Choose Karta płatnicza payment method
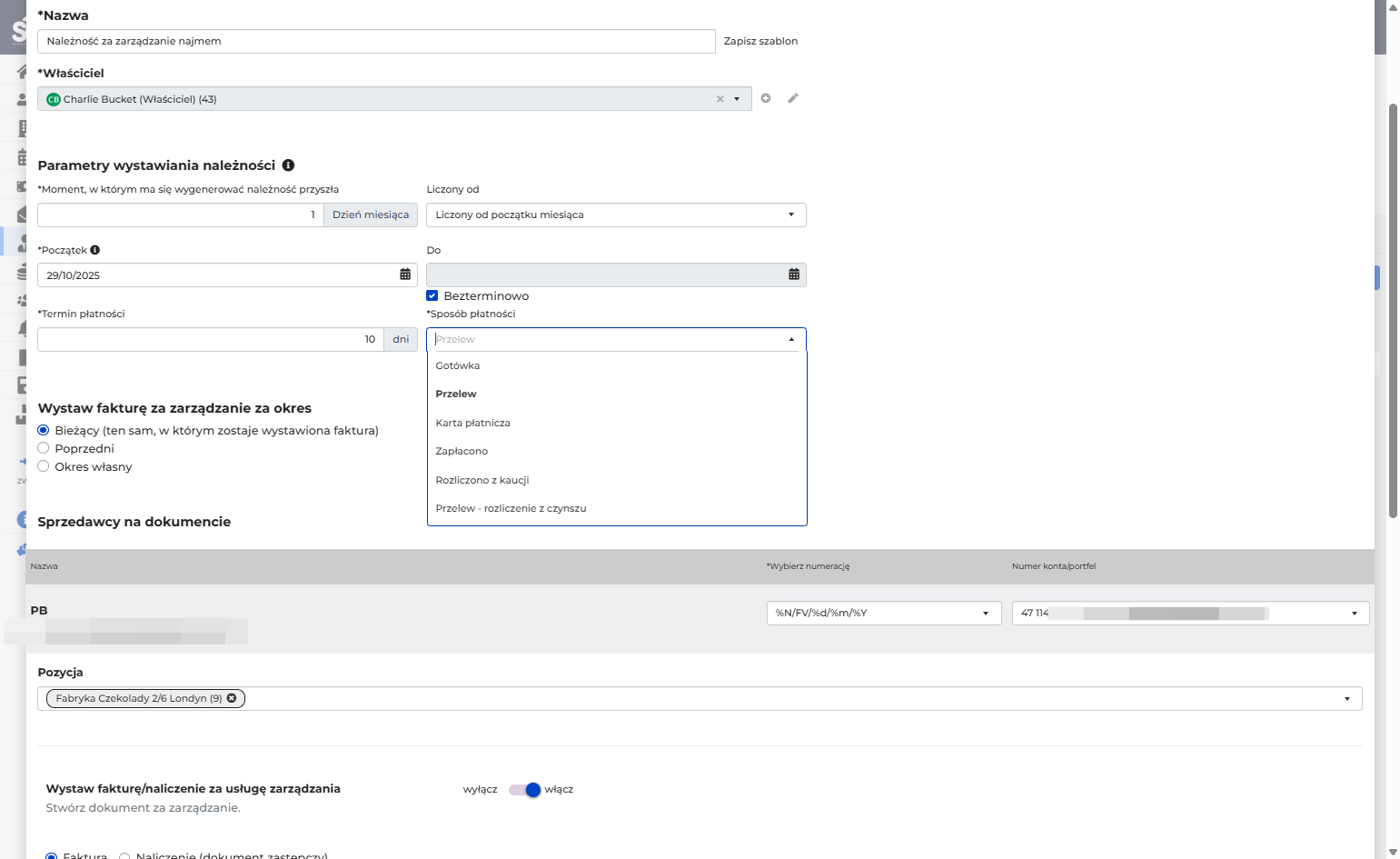The height and width of the screenshot is (859, 1400). [617, 423]
